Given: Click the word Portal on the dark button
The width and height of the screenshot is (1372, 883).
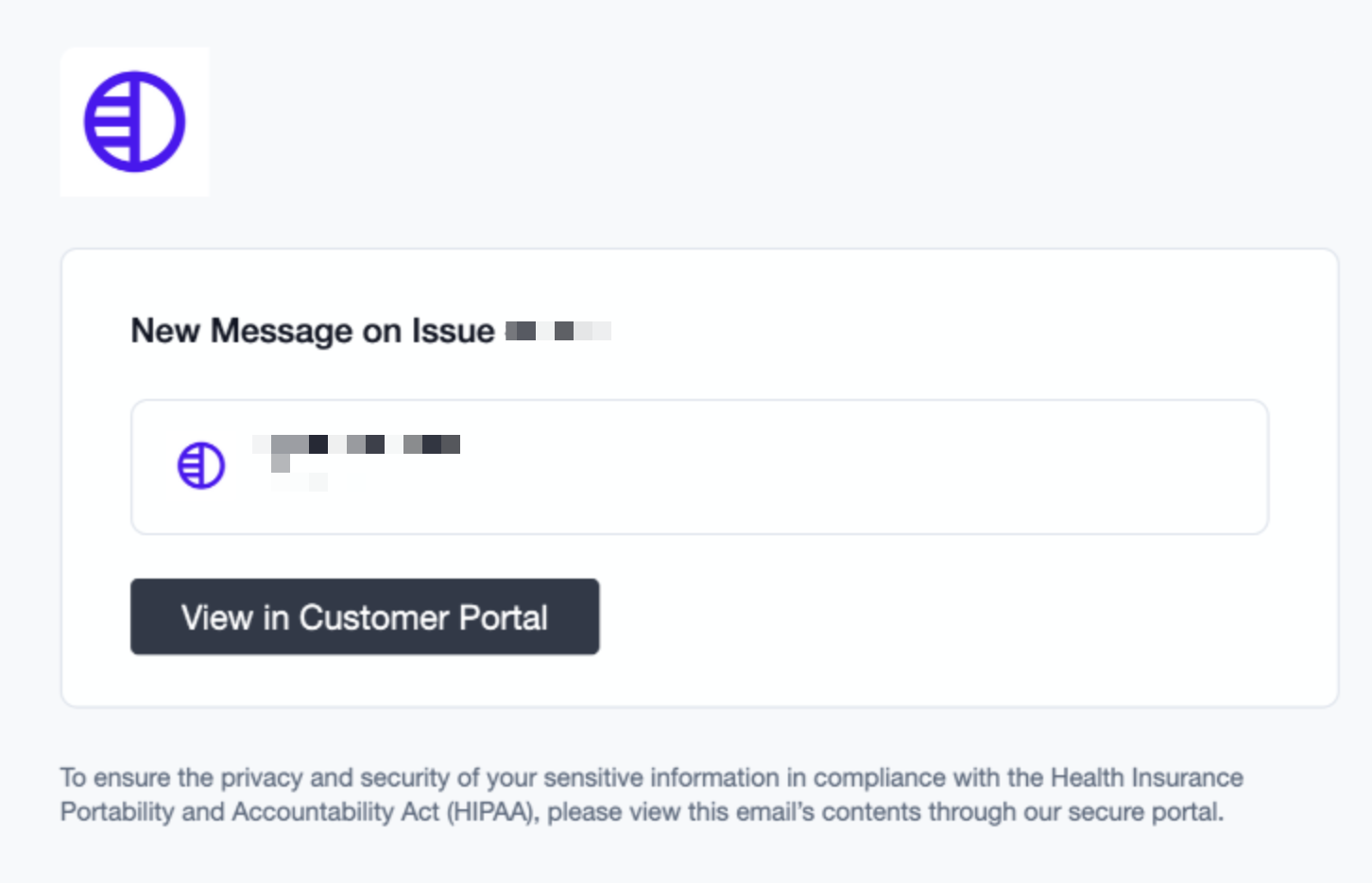Looking at the screenshot, I should coord(503,617).
